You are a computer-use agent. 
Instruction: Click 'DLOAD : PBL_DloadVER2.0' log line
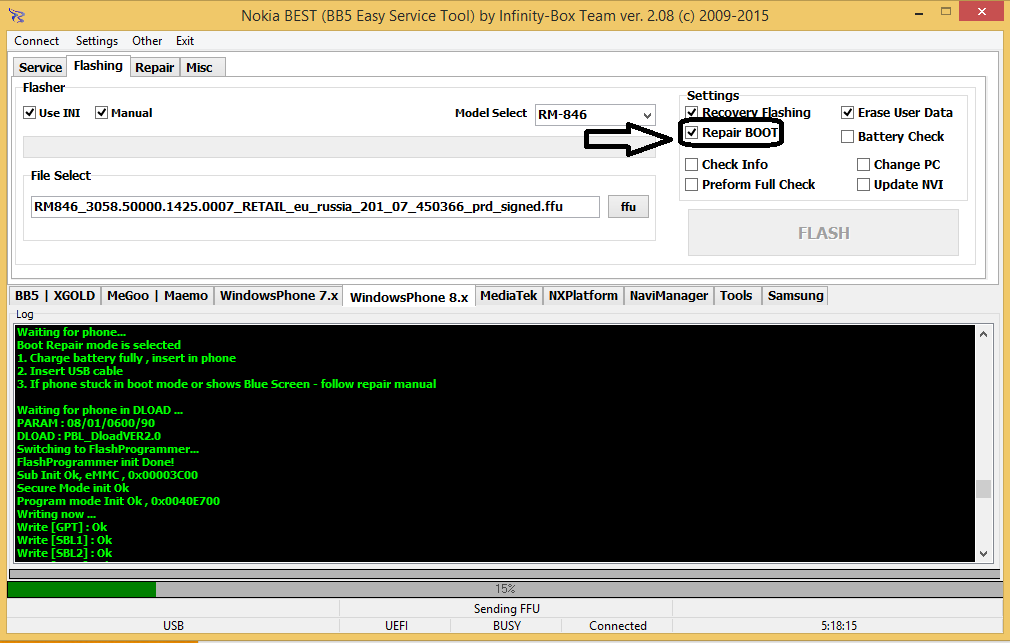[x=89, y=436]
